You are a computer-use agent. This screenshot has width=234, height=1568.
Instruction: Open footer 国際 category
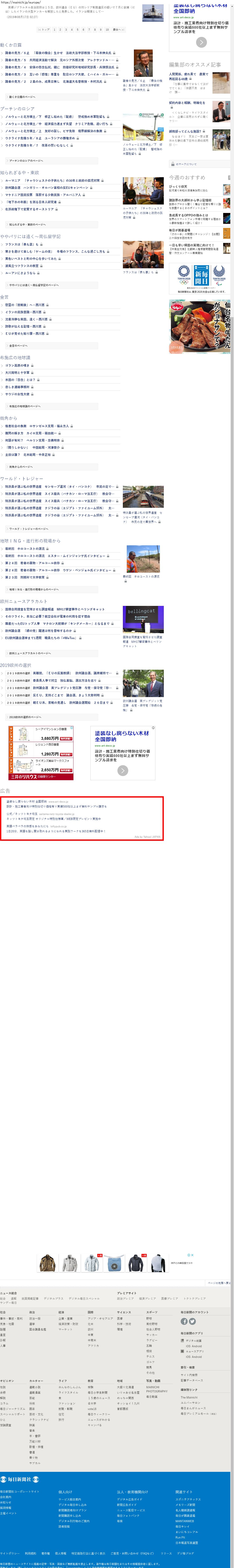click(x=91, y=1312)
